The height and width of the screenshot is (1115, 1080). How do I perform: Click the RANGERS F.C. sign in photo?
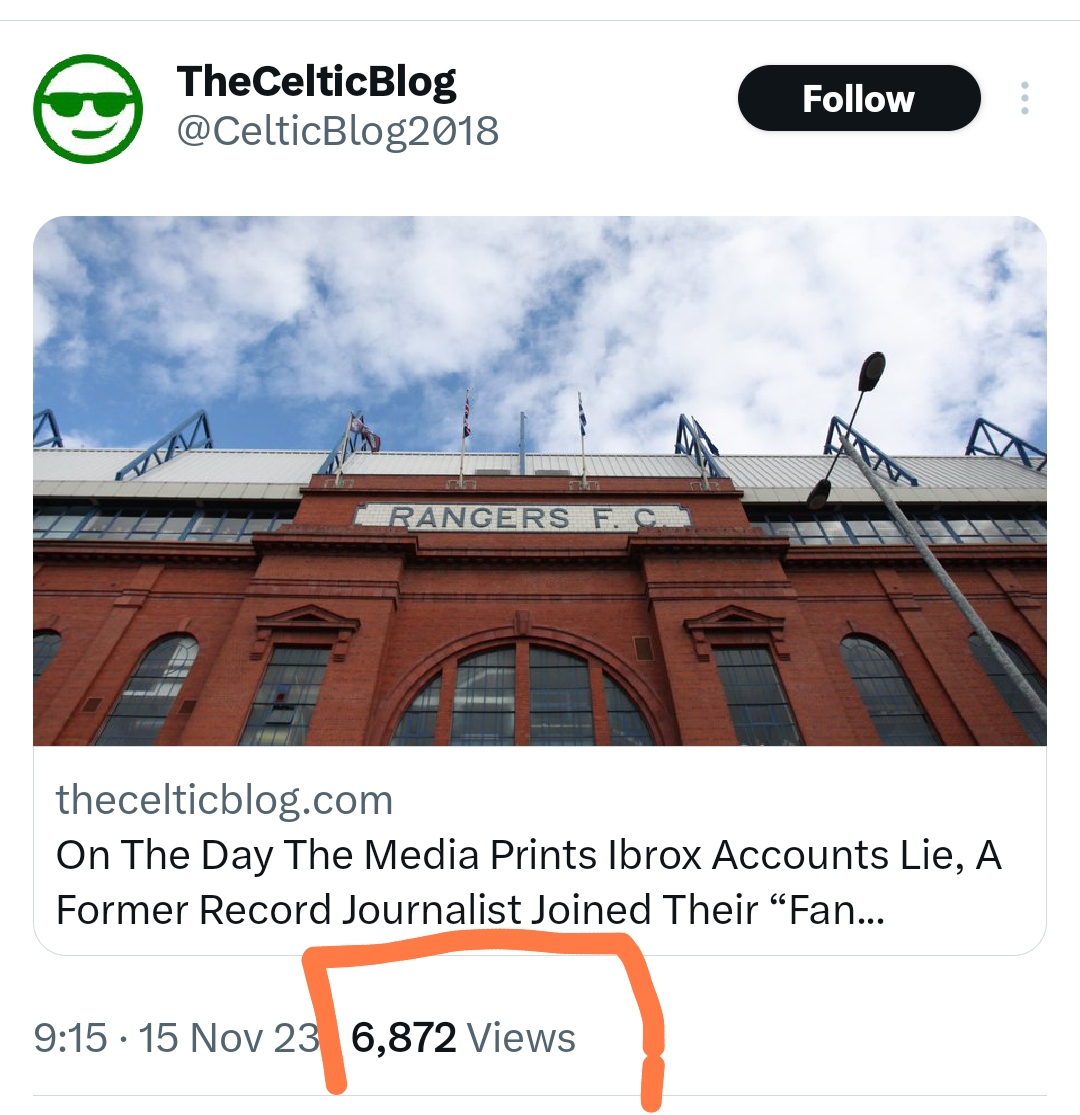coord(523,517)
